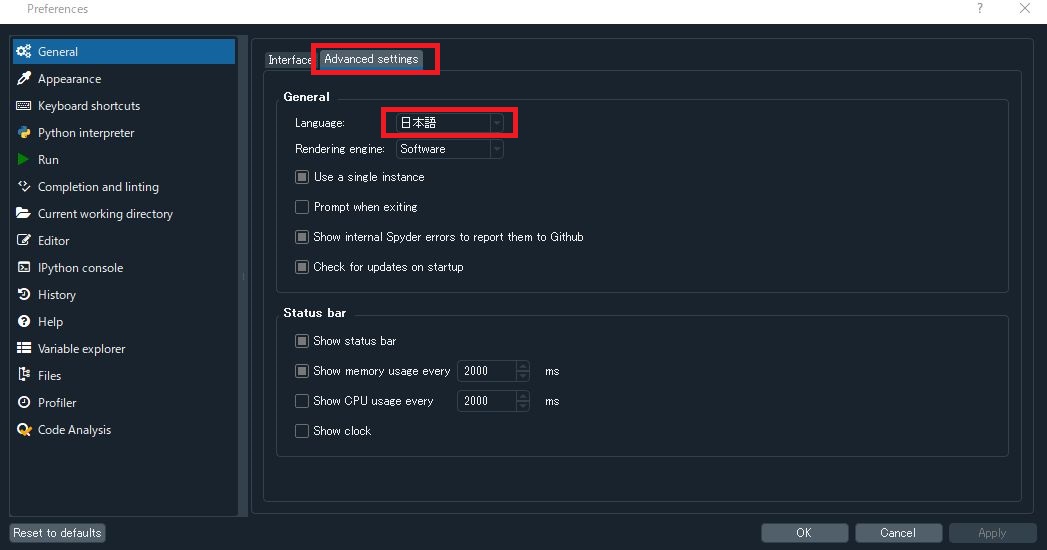Click the Variable explorer table icon

(x=24, y=348)
